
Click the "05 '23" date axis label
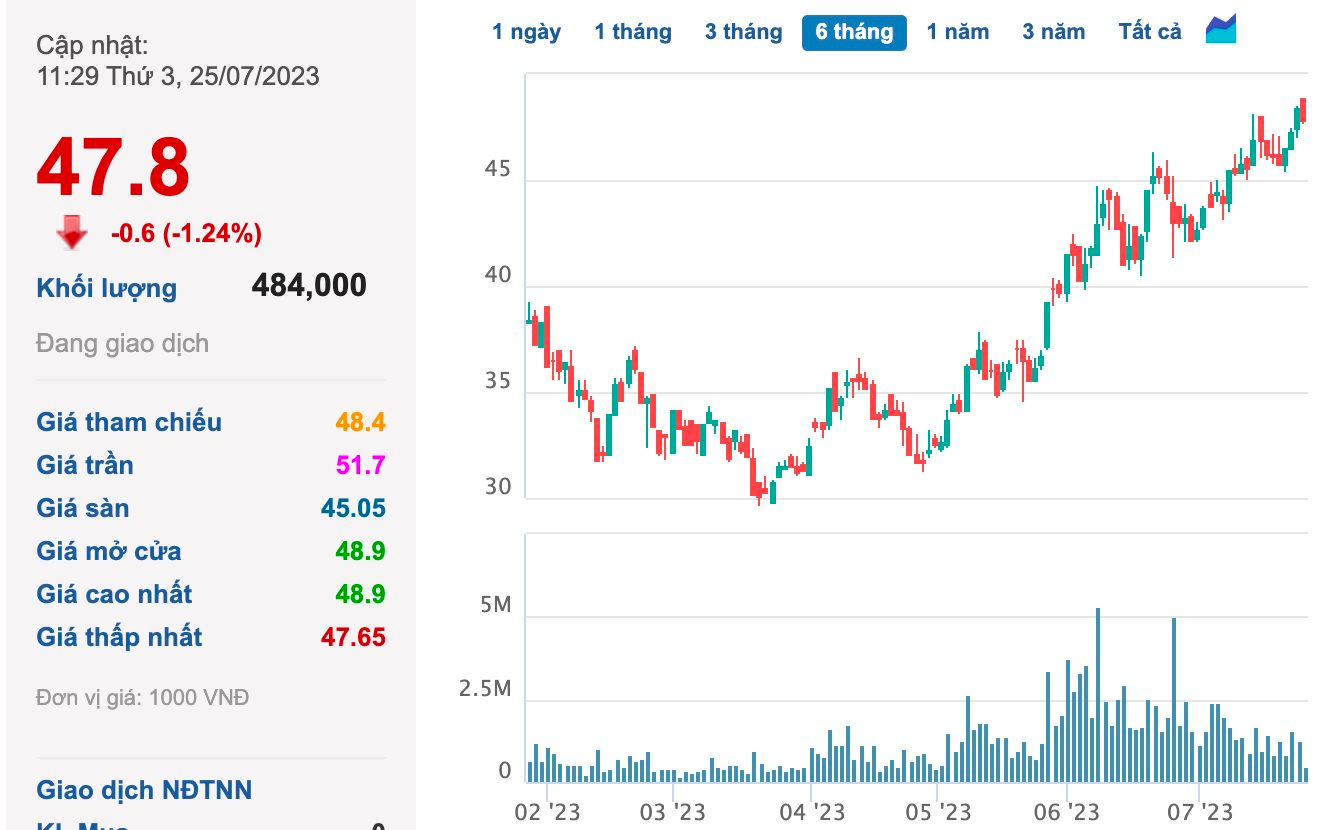pyautogui.click(x=940, y=810)
